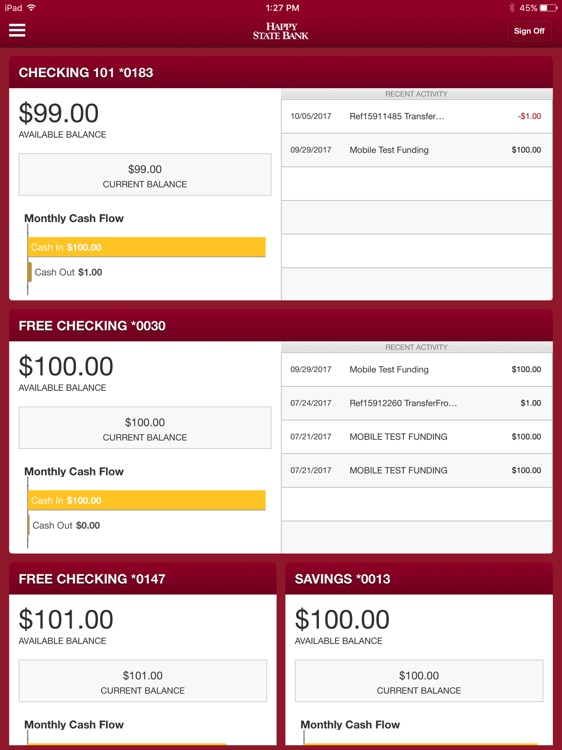Viewport: 562px width, 750px height.
Task: Sign off from the account
Action: tap(529, 31)
